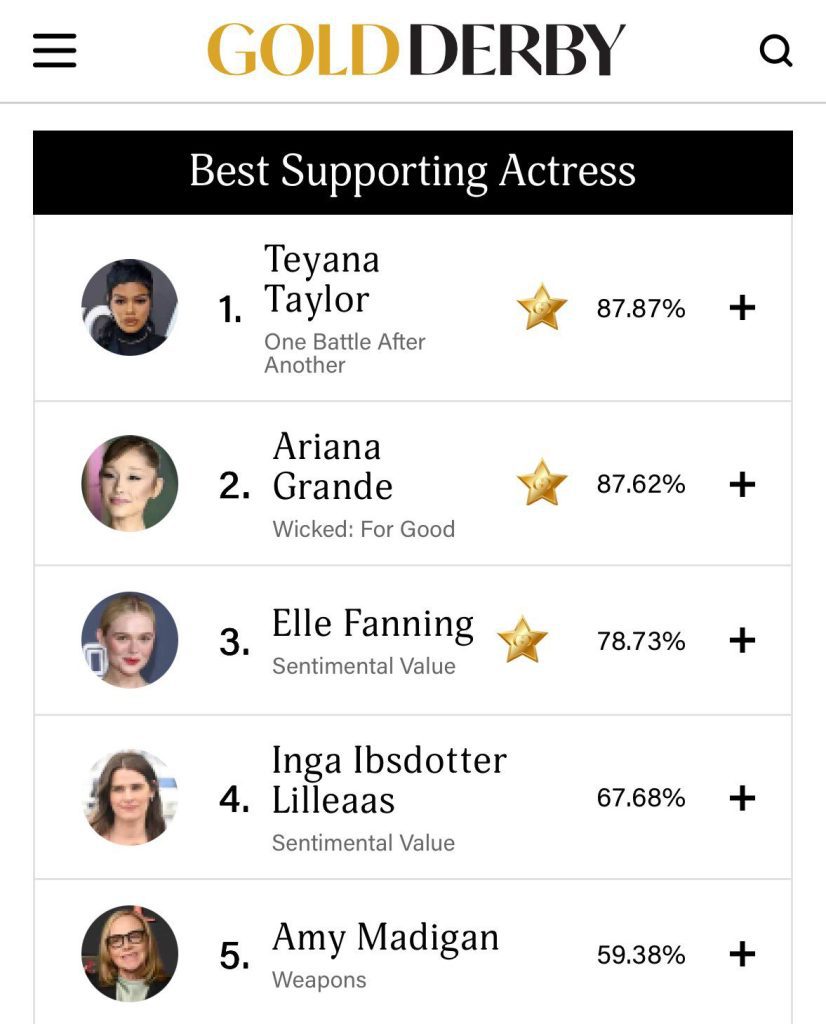Expand Ariana Grande row with plus

click(x=741, y=485)
